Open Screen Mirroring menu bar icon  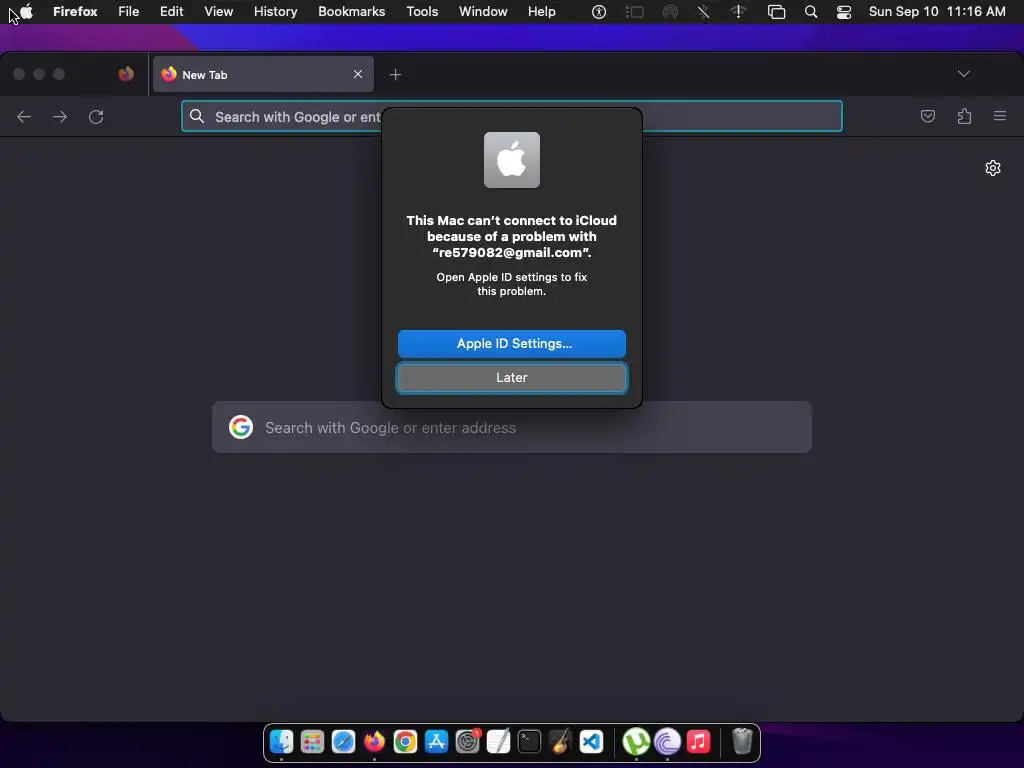(776, 12)
